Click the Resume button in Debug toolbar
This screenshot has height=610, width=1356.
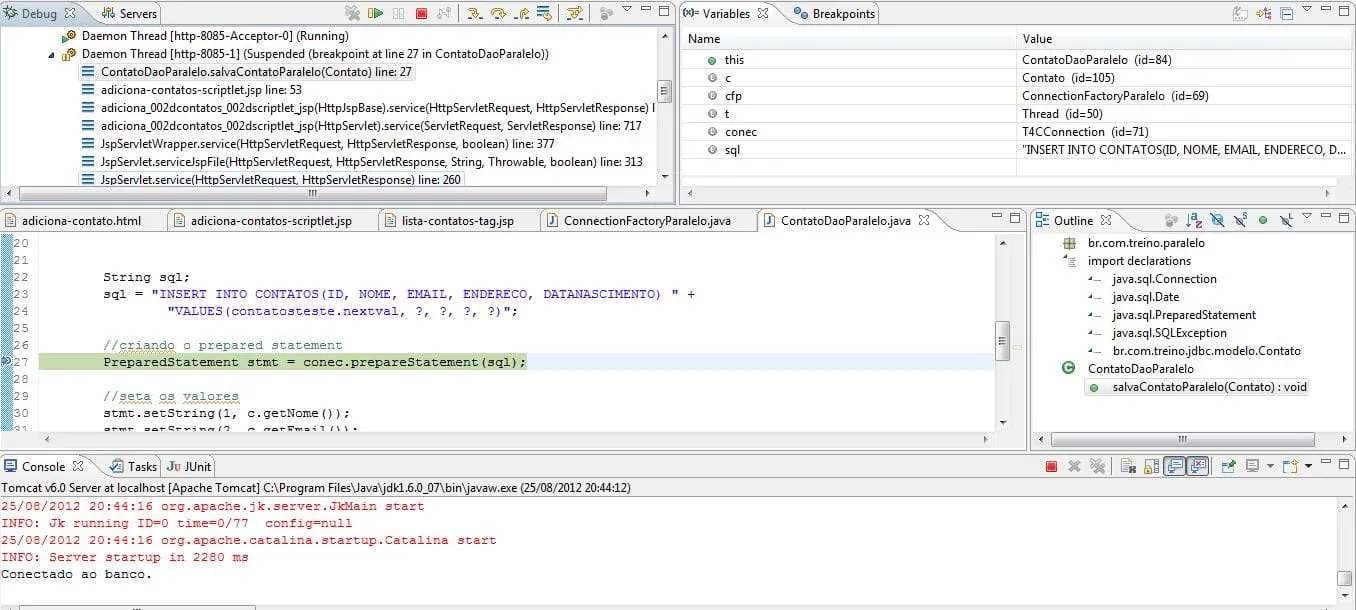(376, 14)
